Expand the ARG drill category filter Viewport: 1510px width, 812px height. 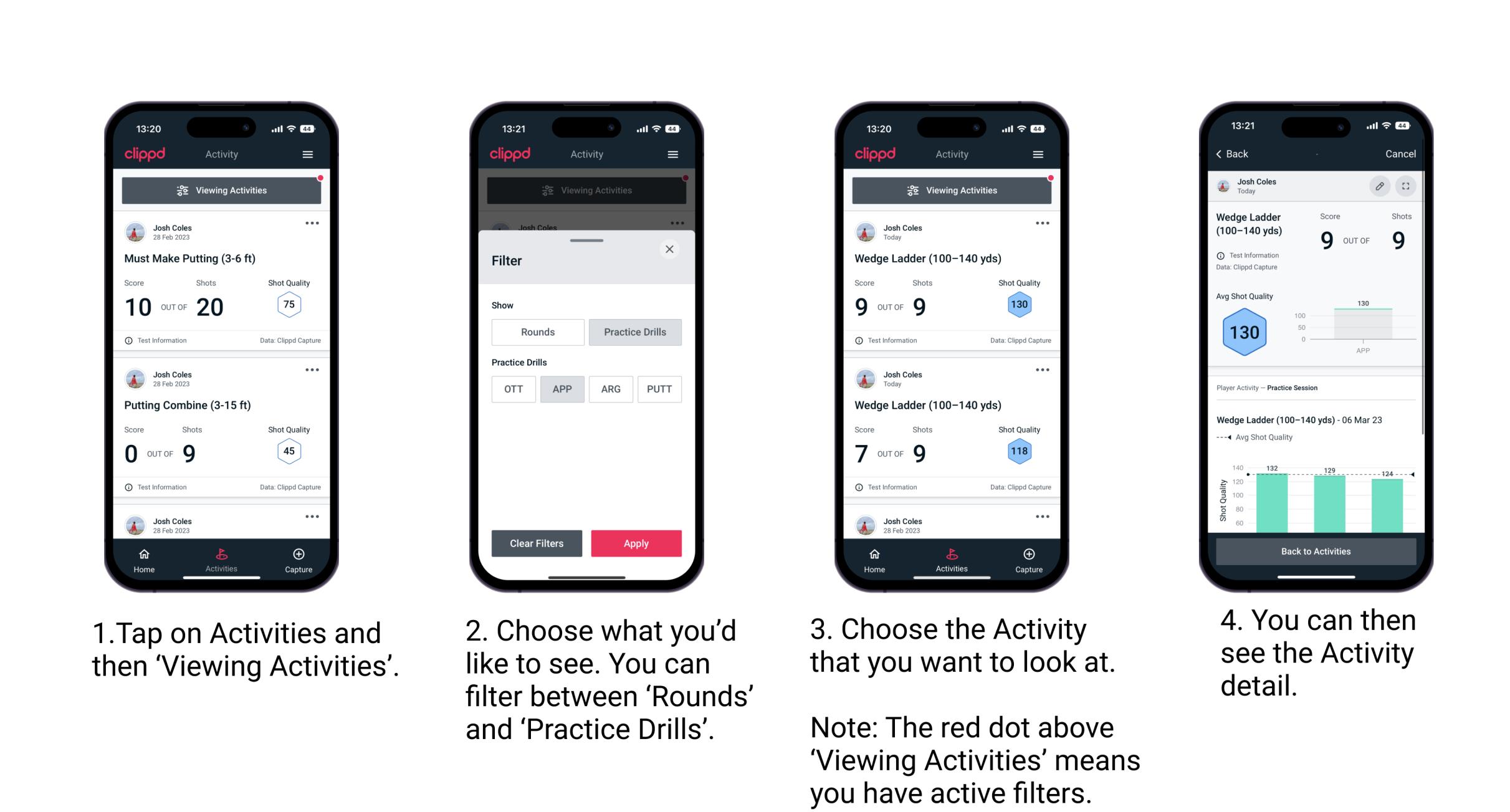[612, 388]
